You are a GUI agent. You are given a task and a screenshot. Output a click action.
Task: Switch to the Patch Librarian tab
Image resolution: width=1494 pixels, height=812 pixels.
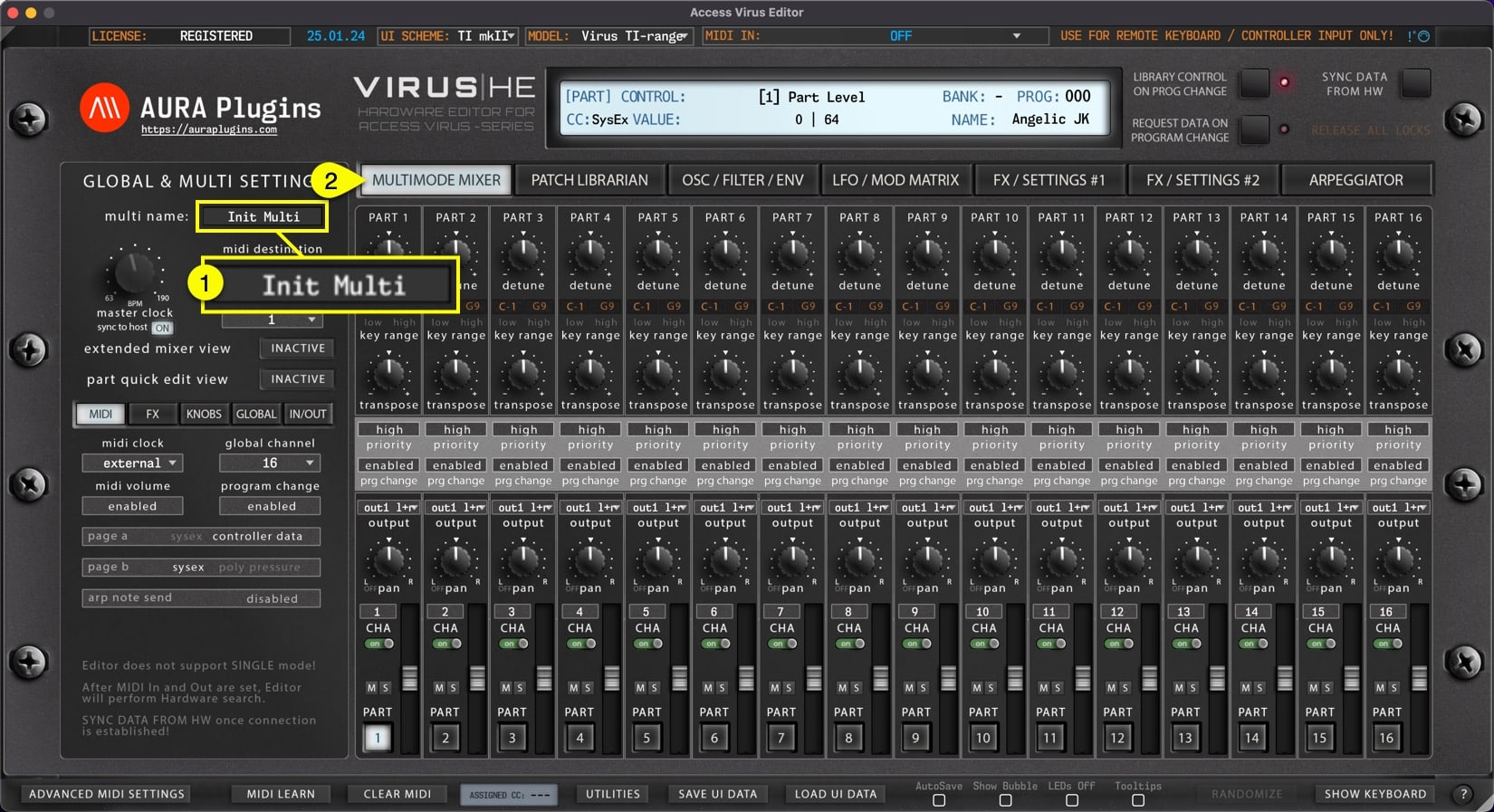point(589,180)
